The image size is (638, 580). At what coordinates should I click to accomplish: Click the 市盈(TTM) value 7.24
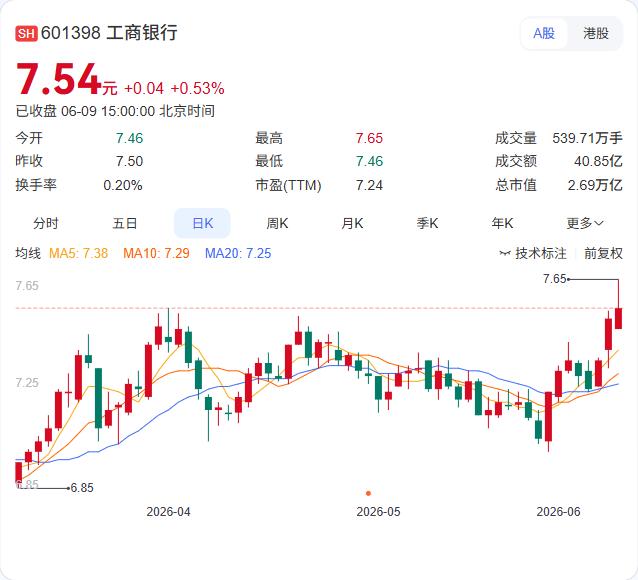369,186
